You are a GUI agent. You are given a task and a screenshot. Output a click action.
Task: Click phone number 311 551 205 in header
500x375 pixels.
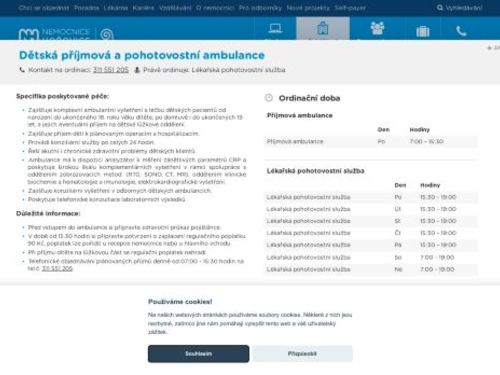111,70
